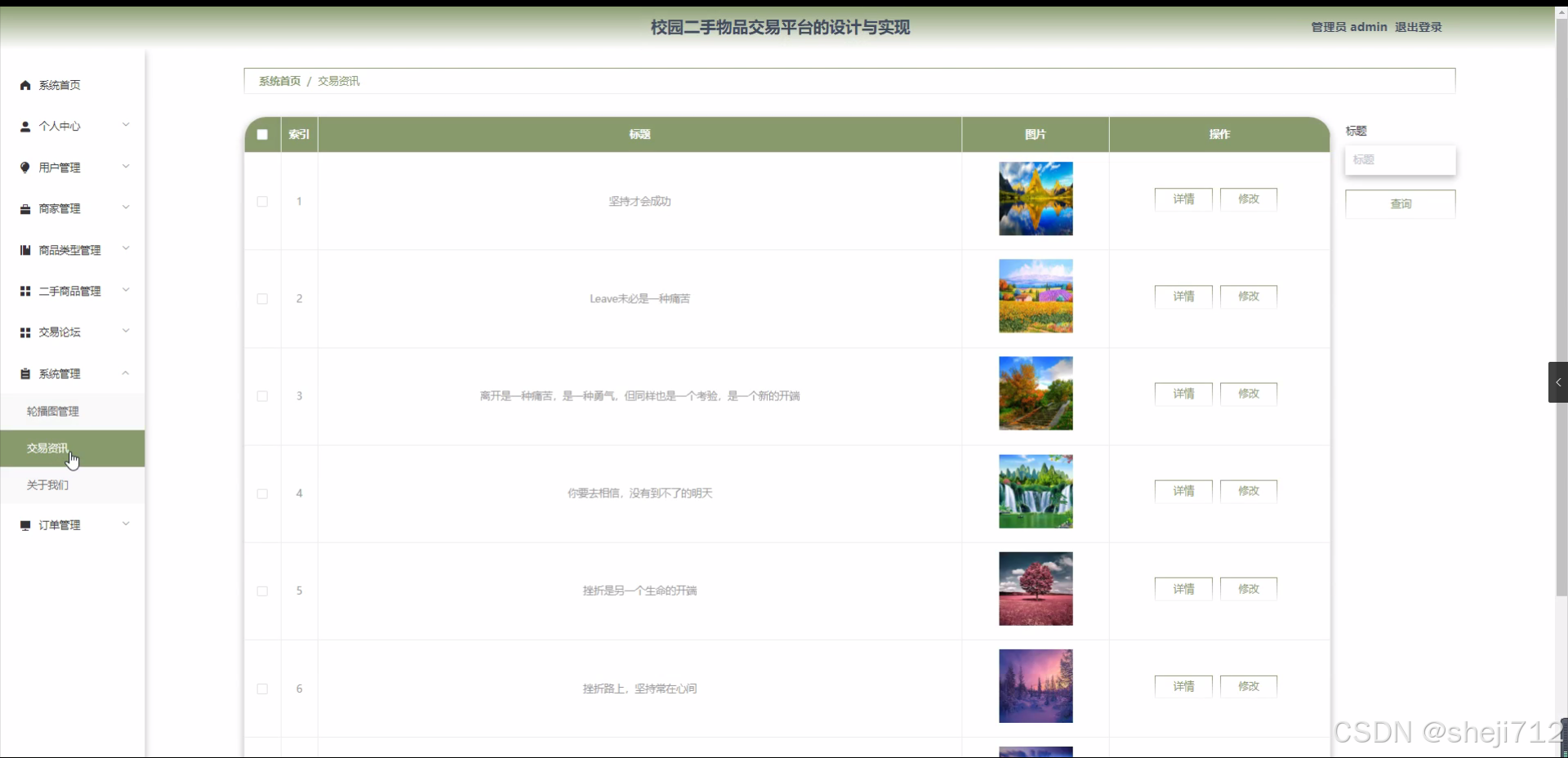Click the icon beside 商品类型管理
Image resolution: width=1568 pixels, height=758 pixels.
tap(25, 250)
